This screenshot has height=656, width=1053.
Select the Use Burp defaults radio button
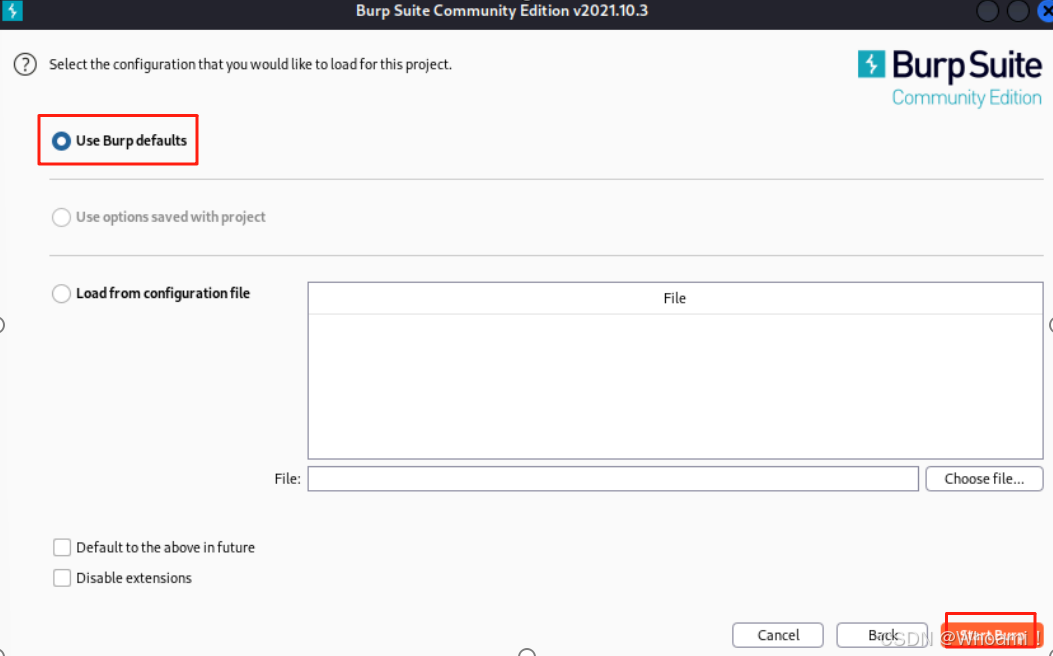click(61, 141)
